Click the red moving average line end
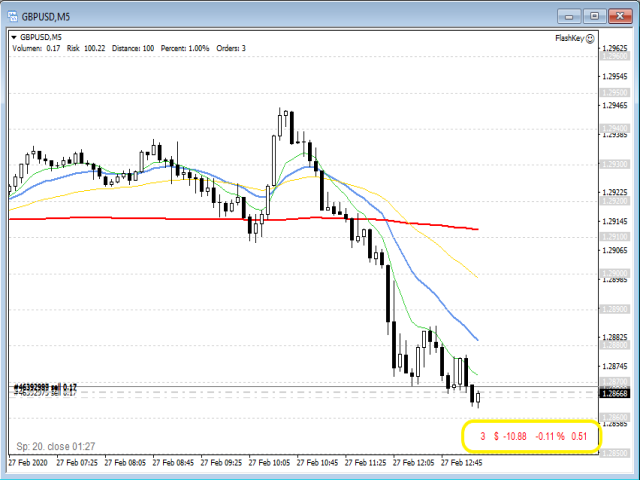This screenshot has width=640, height=480. click(x=476, y=229)
